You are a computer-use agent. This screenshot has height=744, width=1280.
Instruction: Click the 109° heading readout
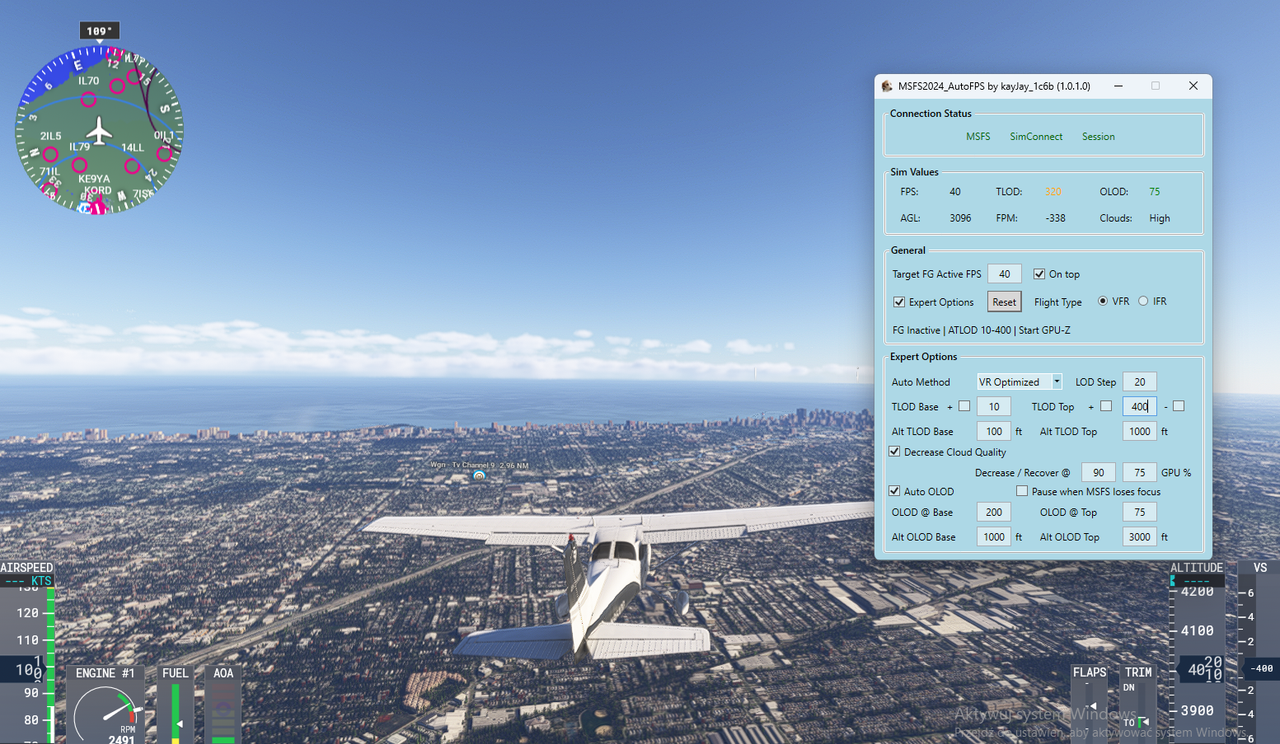99,31
